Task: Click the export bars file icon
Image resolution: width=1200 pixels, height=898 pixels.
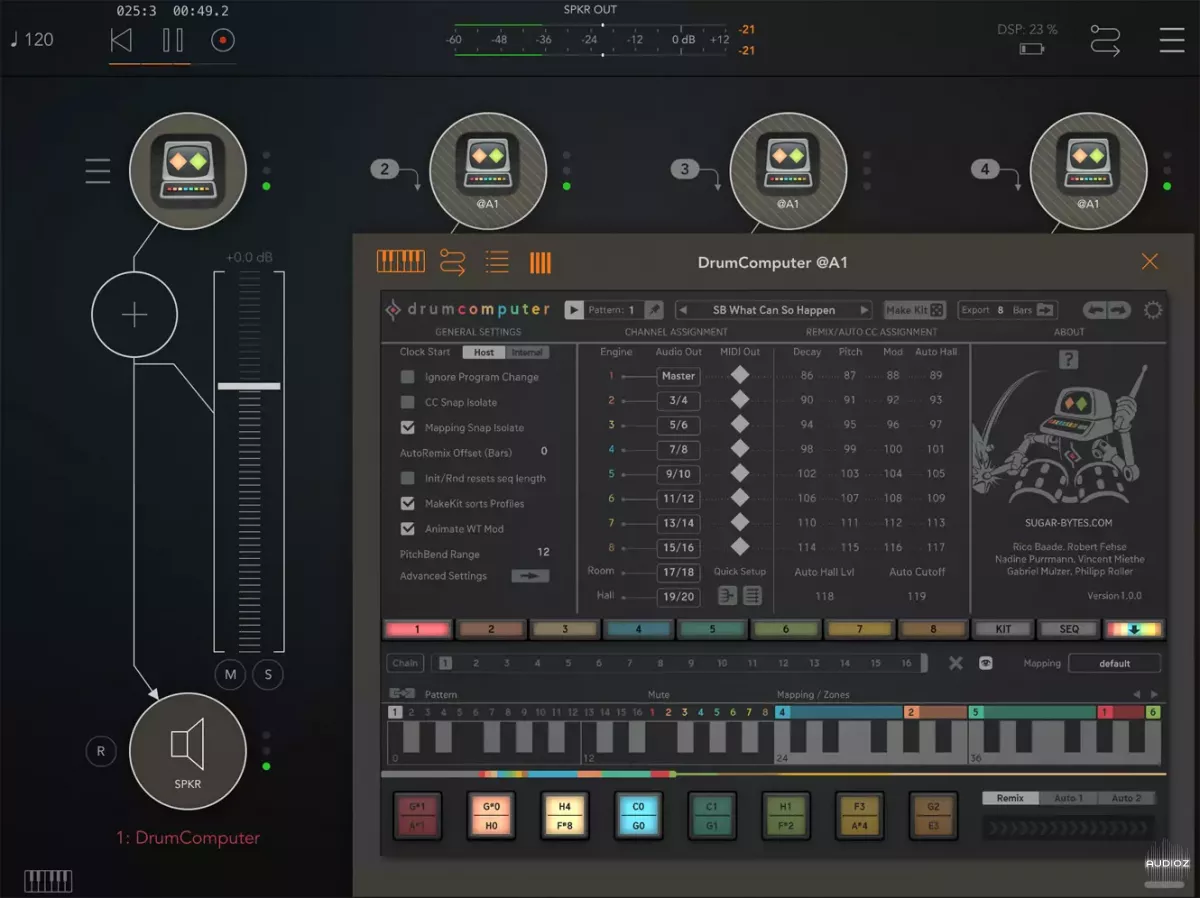Action: [1046, 310]
